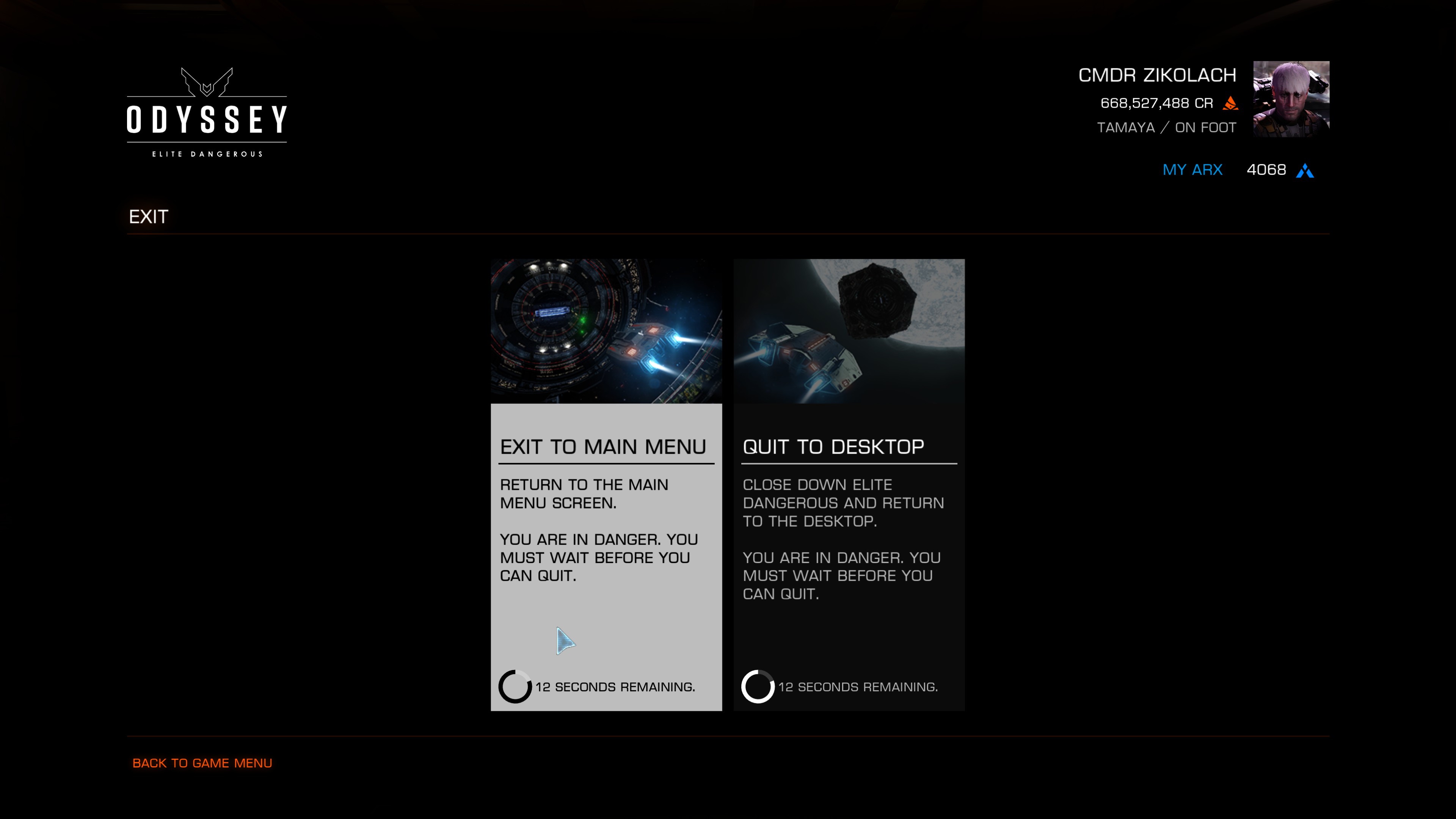Click the EXIT section heading
The height and width of the screenshot is (819, 1456).
tap(148, 217)
